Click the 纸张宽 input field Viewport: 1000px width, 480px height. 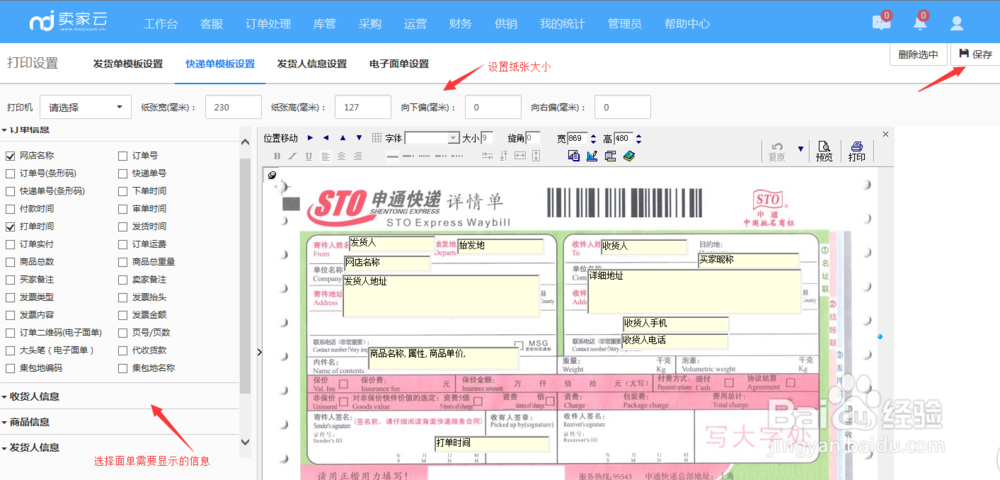tap(233, 107)
